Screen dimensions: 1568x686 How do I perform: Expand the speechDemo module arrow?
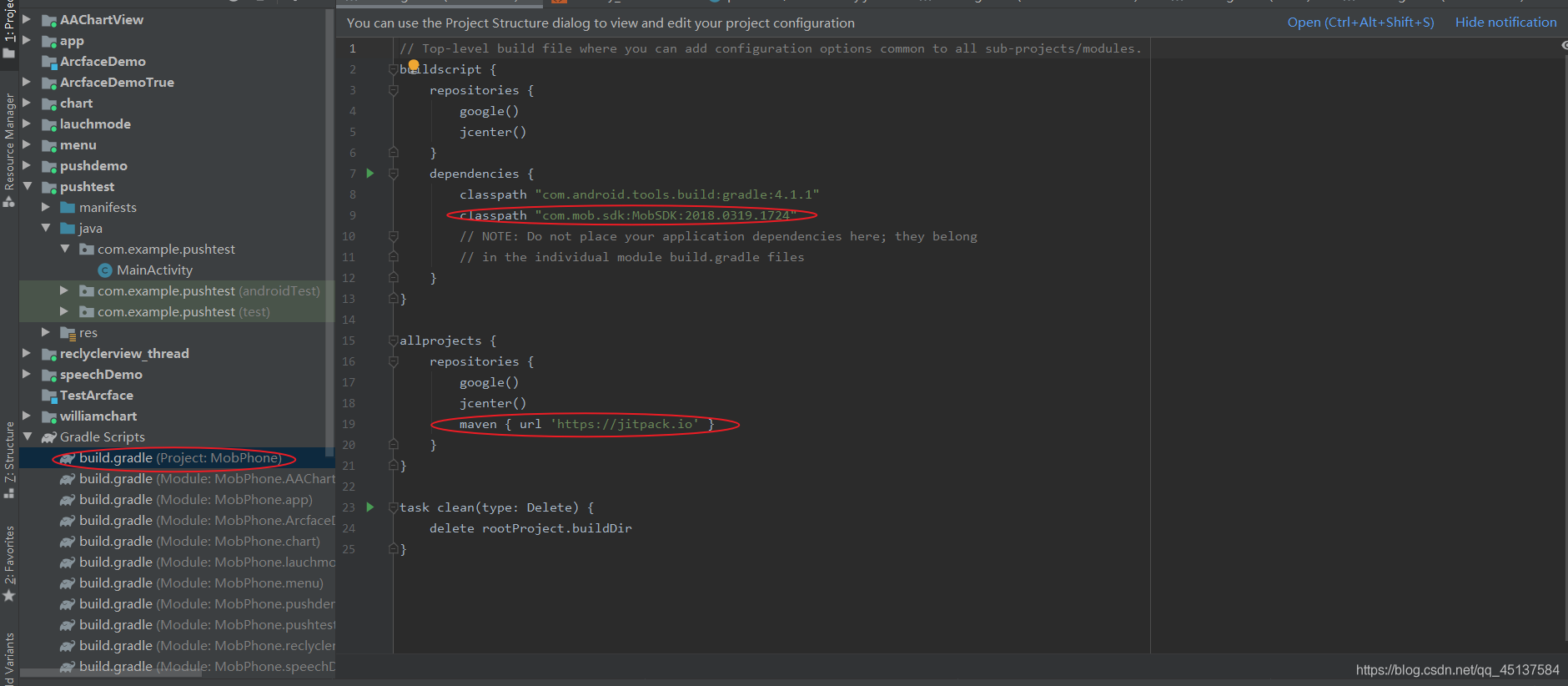tap(27, 373)
